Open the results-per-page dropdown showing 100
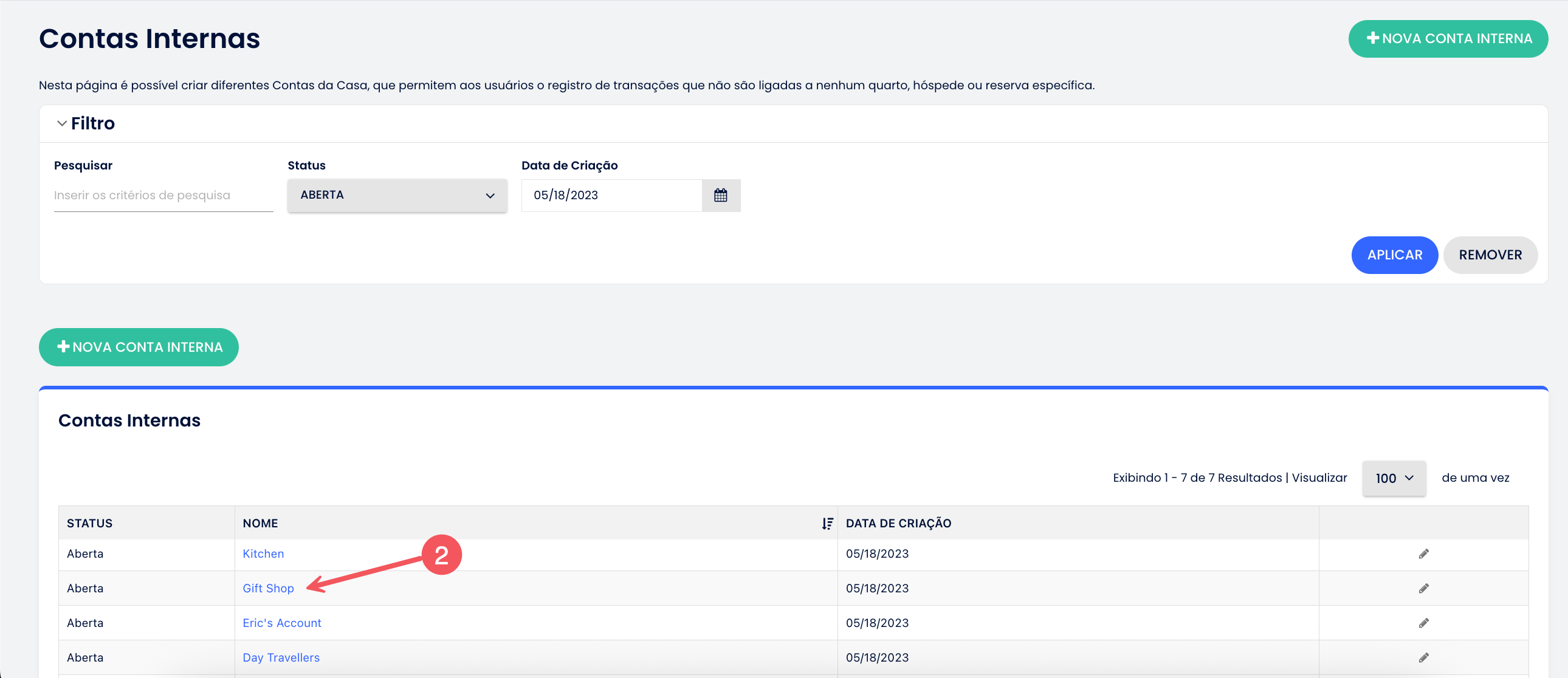 point(1394,478)
